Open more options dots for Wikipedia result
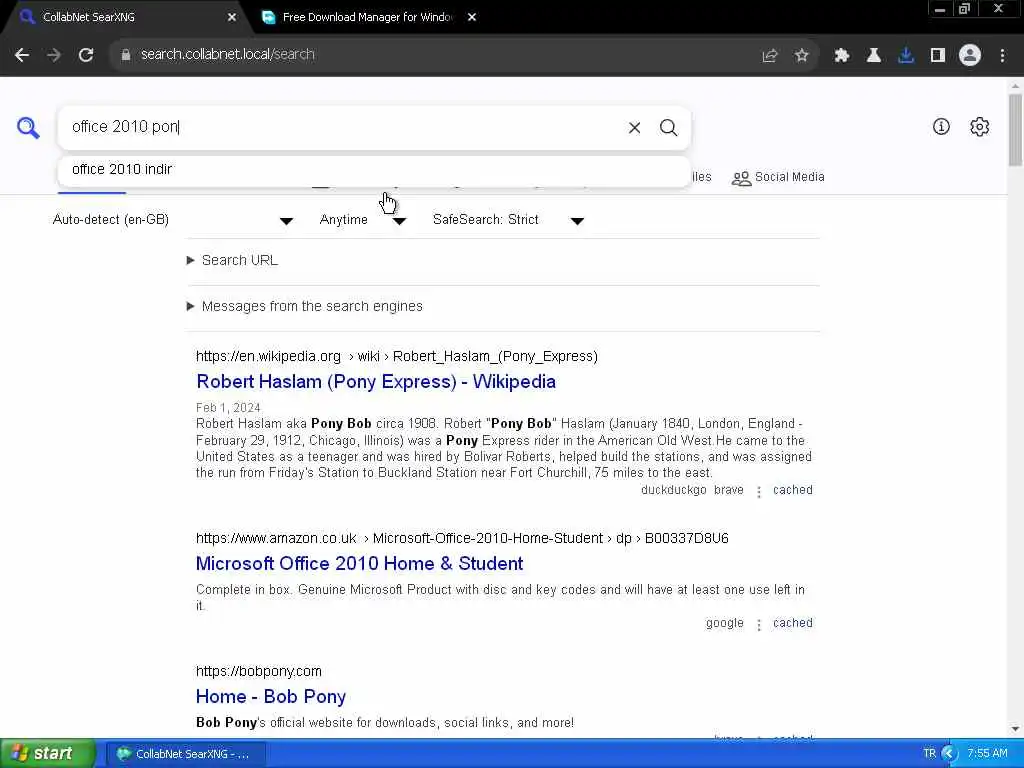This screenshot has width=1024, height=768. click(x=759, y=492)
